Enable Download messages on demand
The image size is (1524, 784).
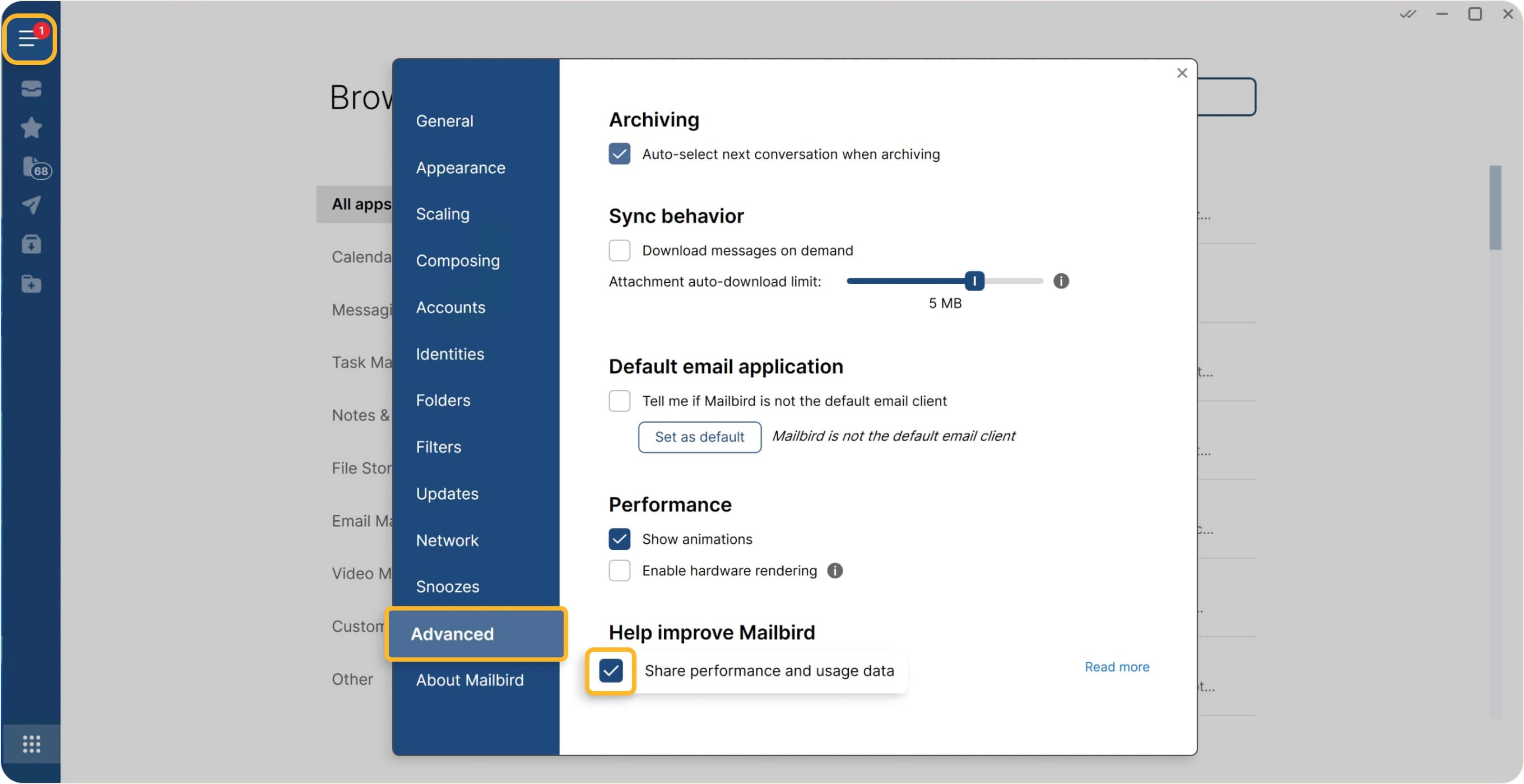pyautogui.click(x=619, y=250)
